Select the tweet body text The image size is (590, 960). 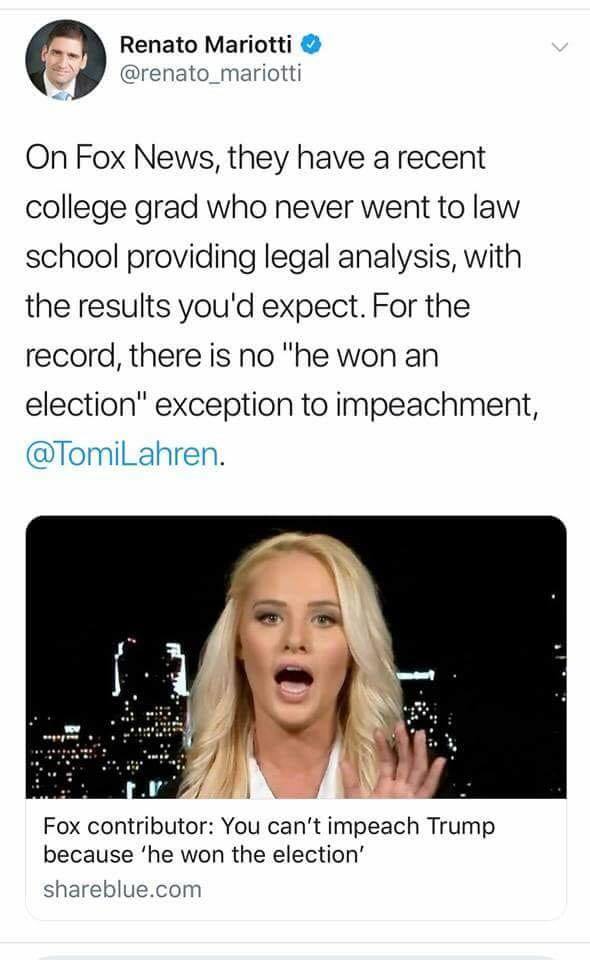(282, 306)
